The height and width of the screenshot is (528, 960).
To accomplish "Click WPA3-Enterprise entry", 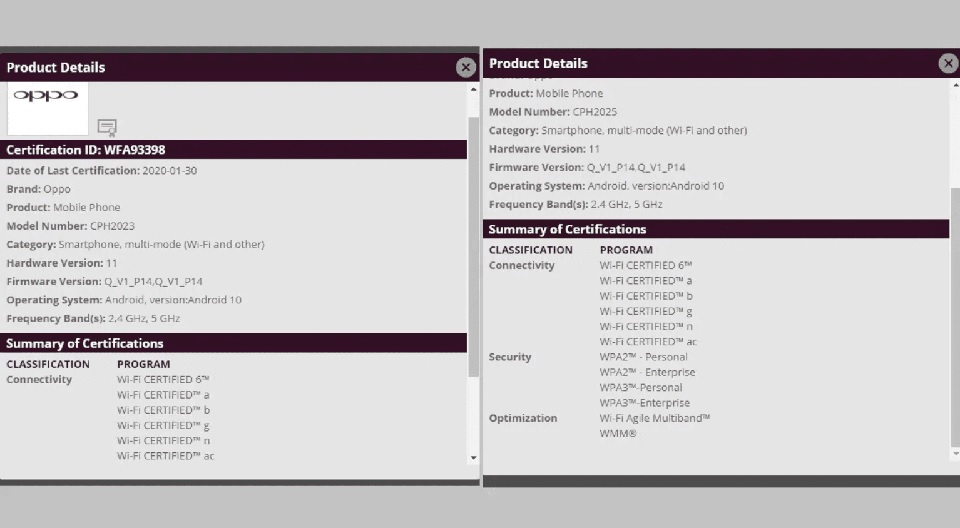I will click(645, 403).
